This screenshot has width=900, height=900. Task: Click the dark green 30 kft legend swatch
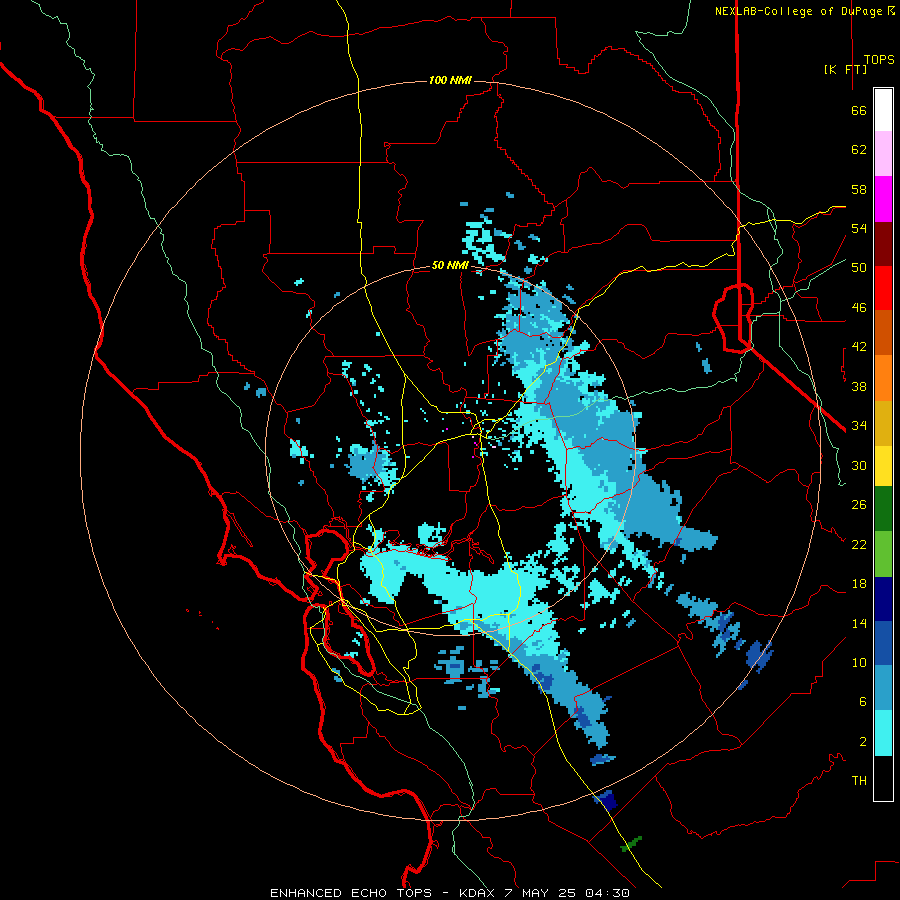click(883, 509)
